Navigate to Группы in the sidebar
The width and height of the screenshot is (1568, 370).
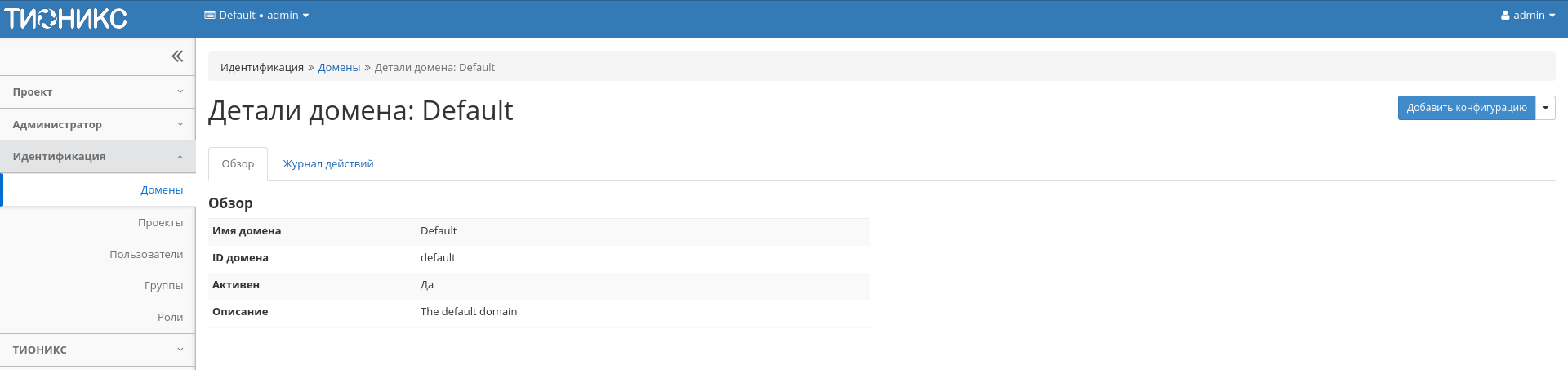[163, 286]
